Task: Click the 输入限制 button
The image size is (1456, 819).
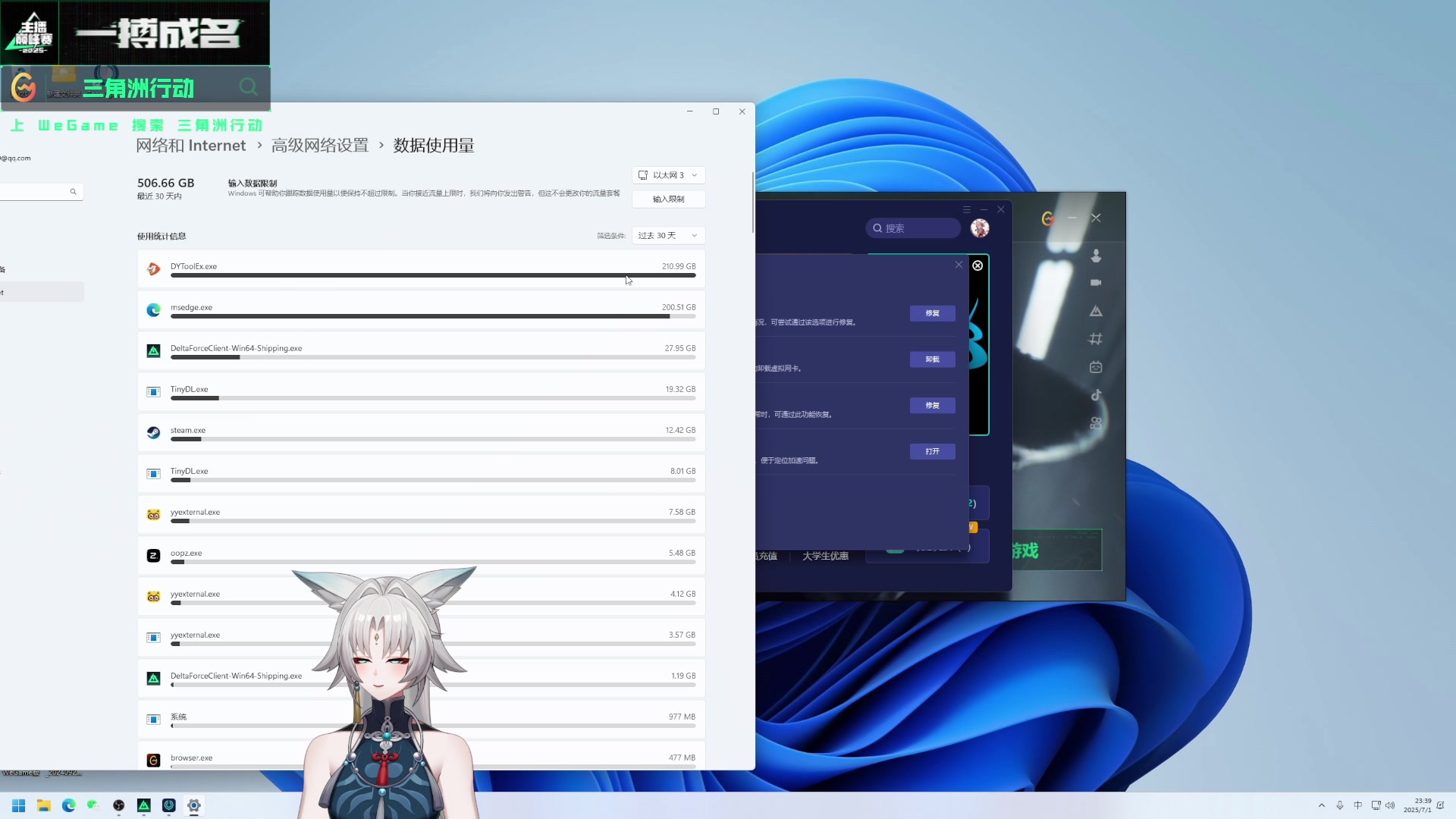Action: point(668,199)
